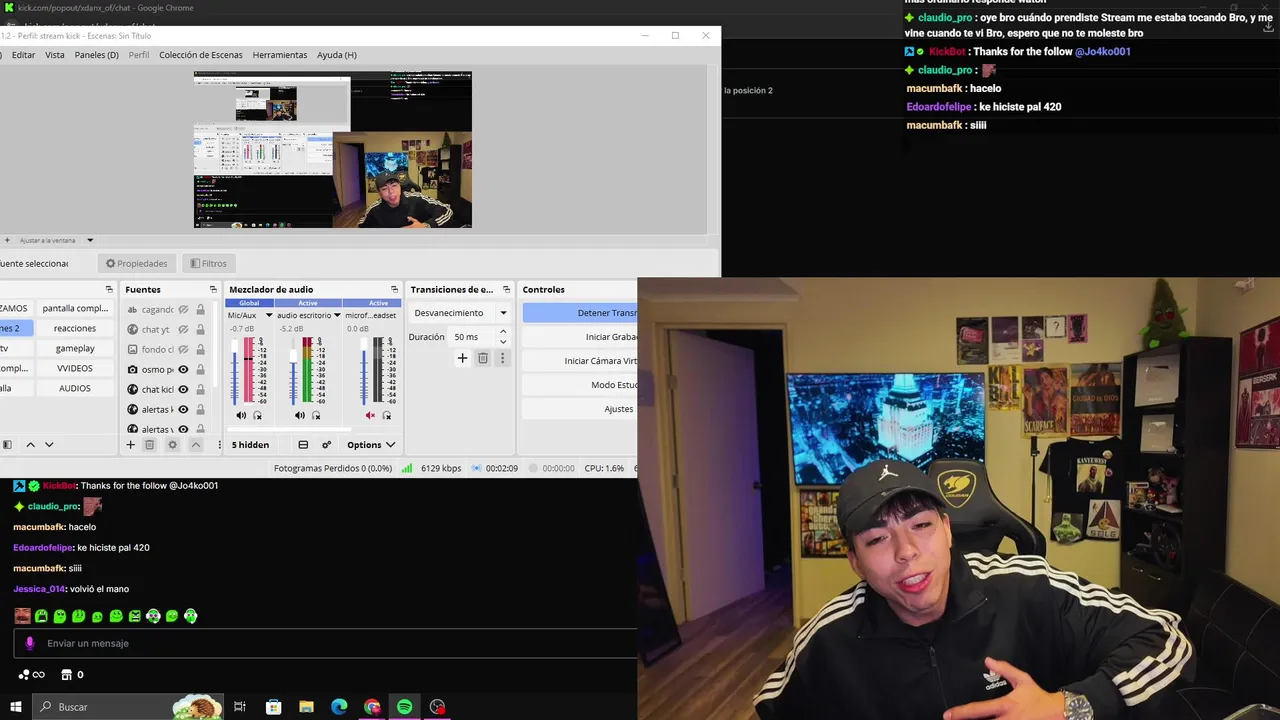The width and height of the screenshot is (1280, 720).
Task: Unmute the microf...eadset red speaker icon
Action: pyautogui.click(x=370, y=415)
